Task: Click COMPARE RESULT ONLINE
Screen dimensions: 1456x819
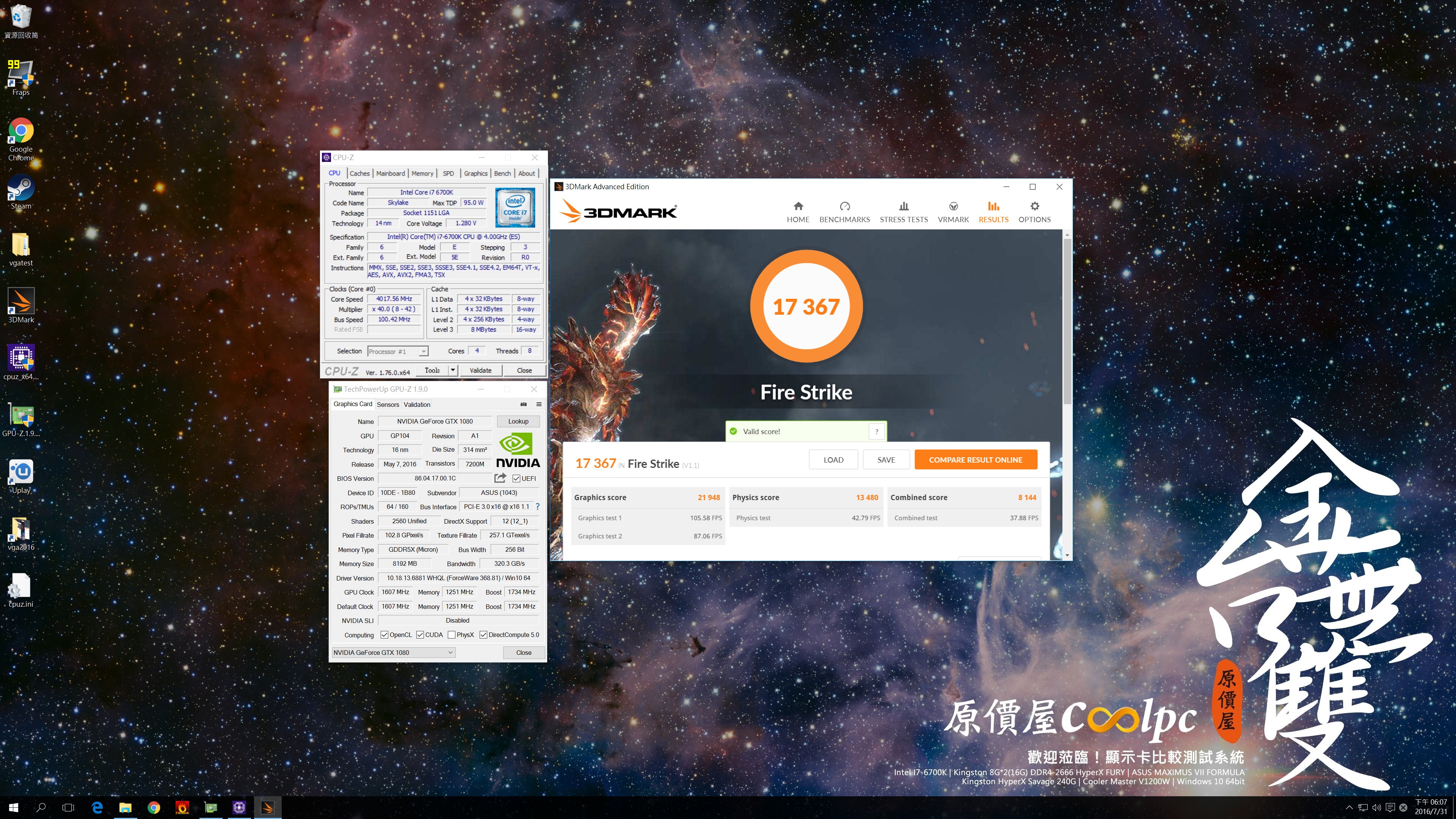Action: (976, 460)
